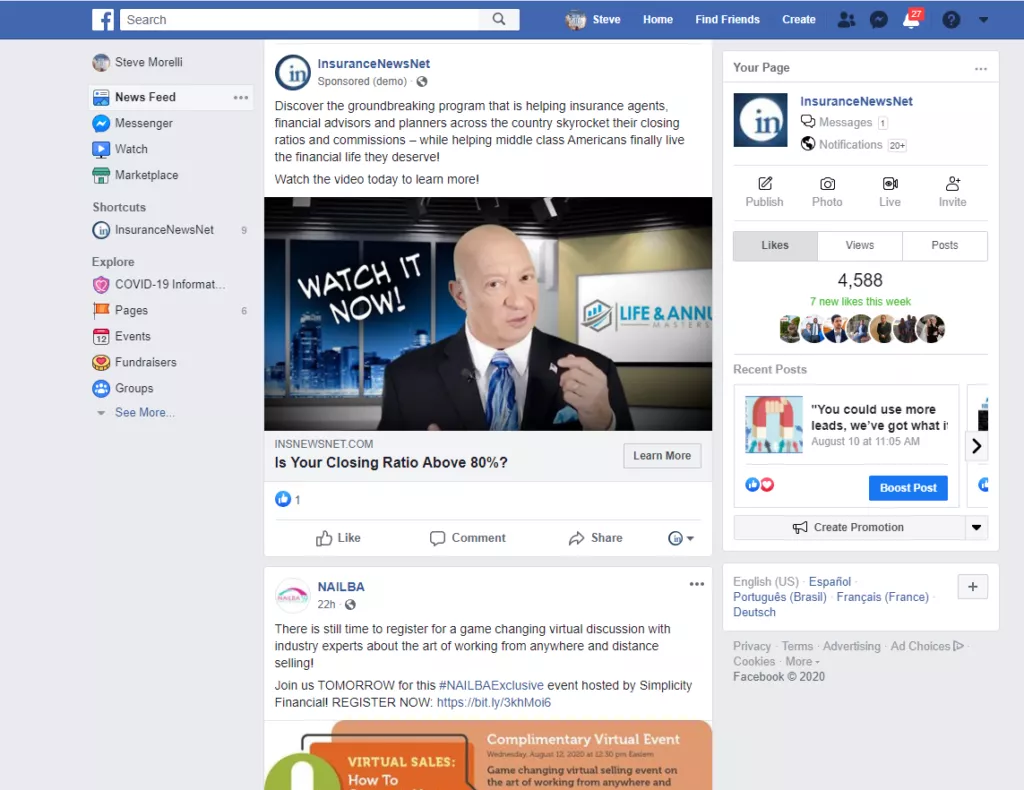Screen dimensions: 1024x790
Task: Open Watch in the left sidebar
Action: 131,149
